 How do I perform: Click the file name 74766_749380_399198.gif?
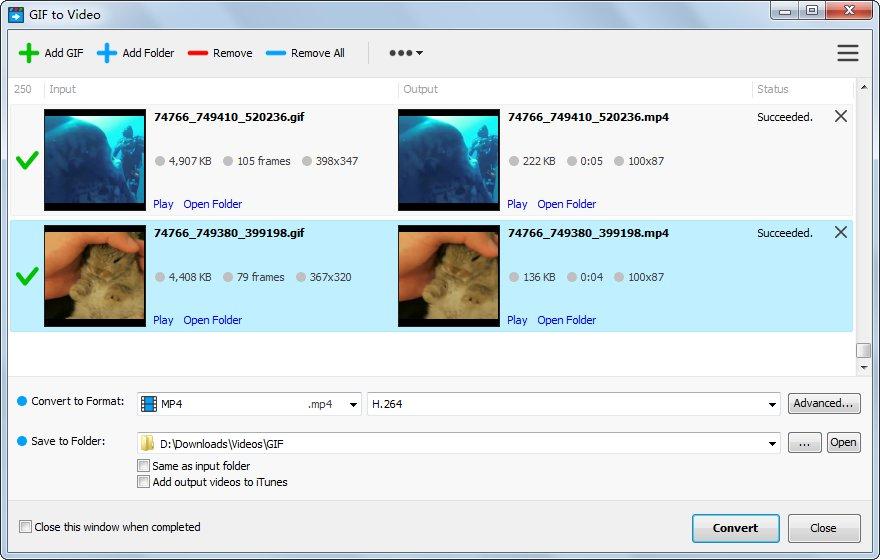(229, 232)
